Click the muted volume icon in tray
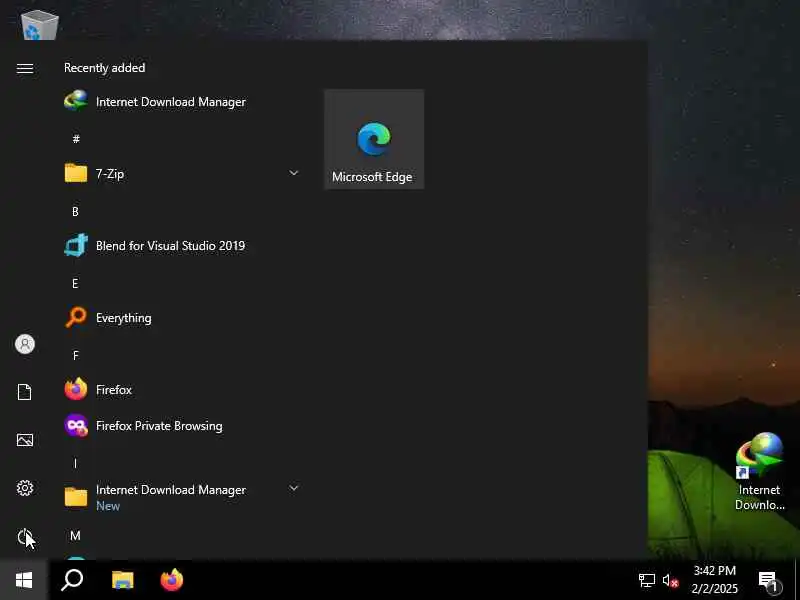800x600 pixels. (x=670, y=581)
